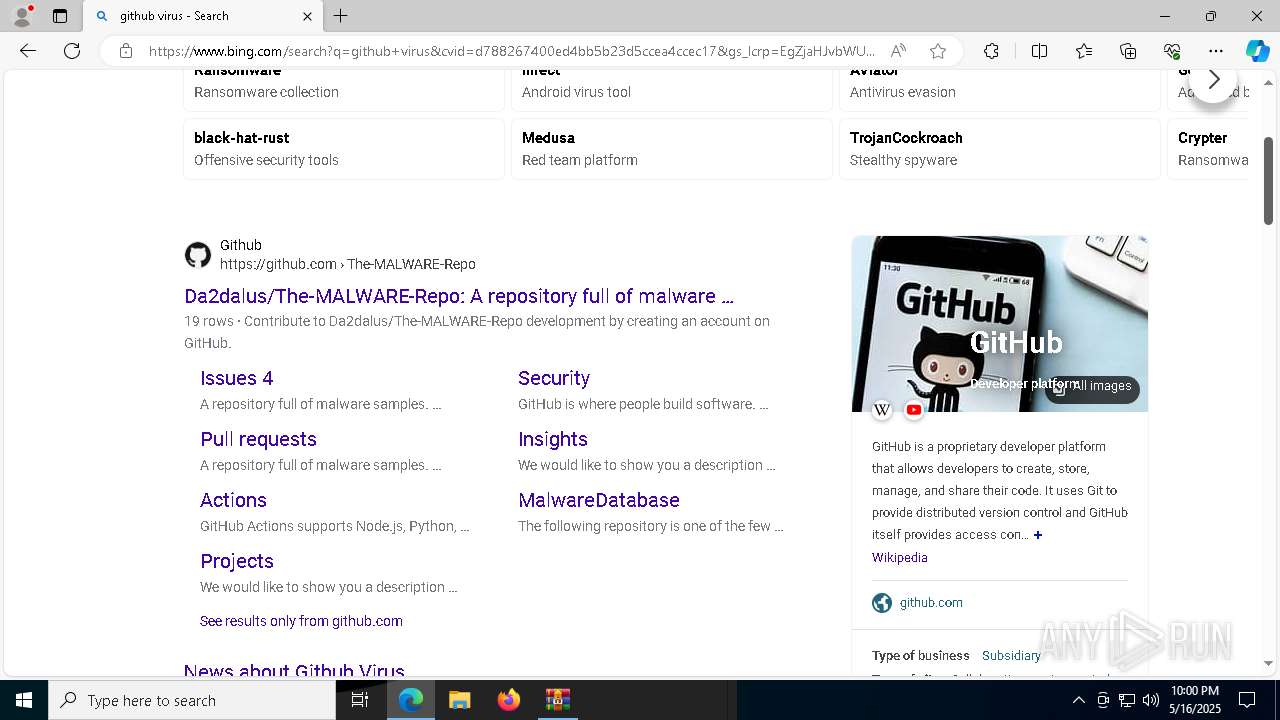Click the address bar URL field
The image size is (1280, 720).
[x=511, y=51]
